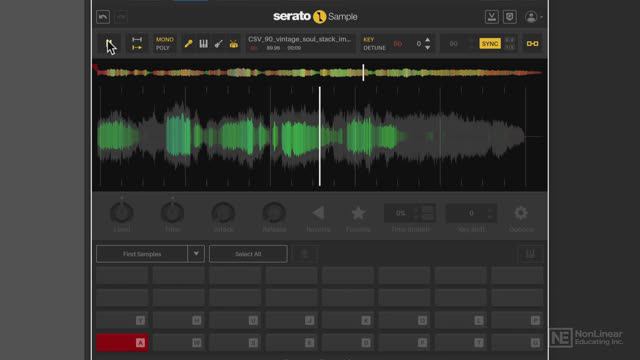The width and height of the screenshot is (640, 360).
Task: Click the tempo BPM value field
Action: 453,44
